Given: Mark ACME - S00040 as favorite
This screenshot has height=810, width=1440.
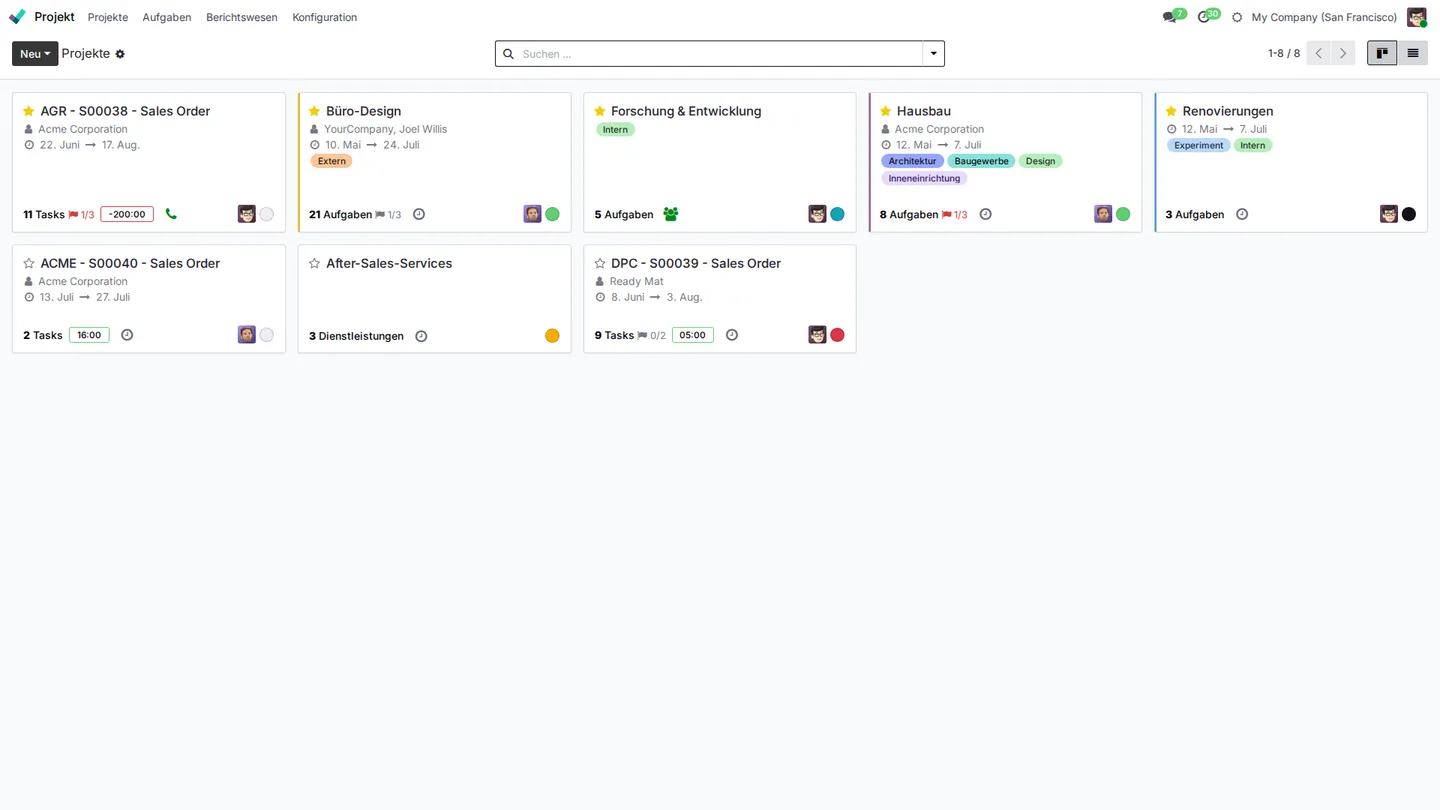Looking at the screenshot, I should pyautogui.click(x=29, y=263).
